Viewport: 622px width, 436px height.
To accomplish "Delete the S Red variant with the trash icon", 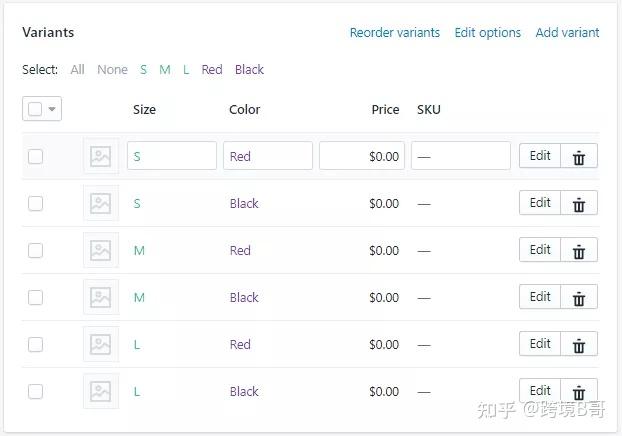I will coord(578,157).
